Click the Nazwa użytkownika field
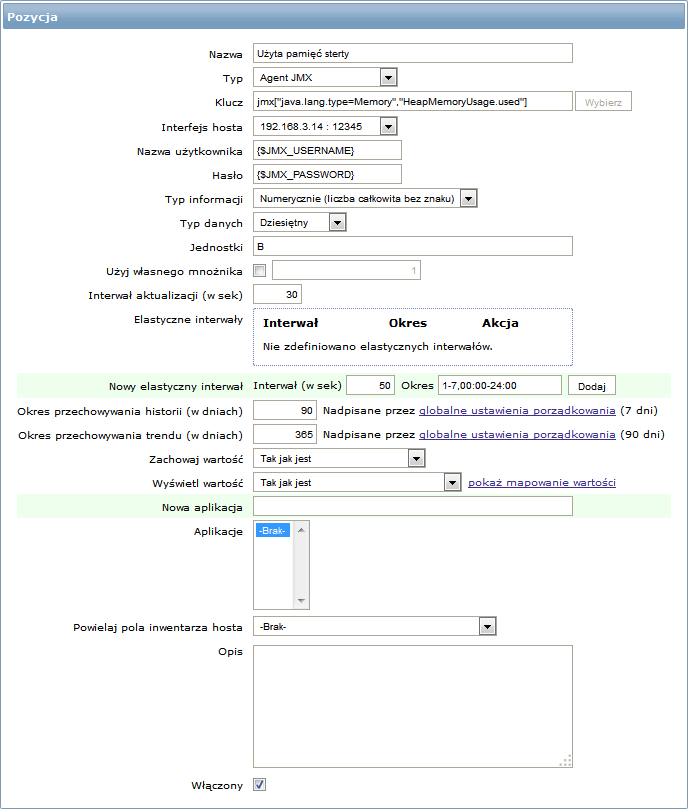 327,150
